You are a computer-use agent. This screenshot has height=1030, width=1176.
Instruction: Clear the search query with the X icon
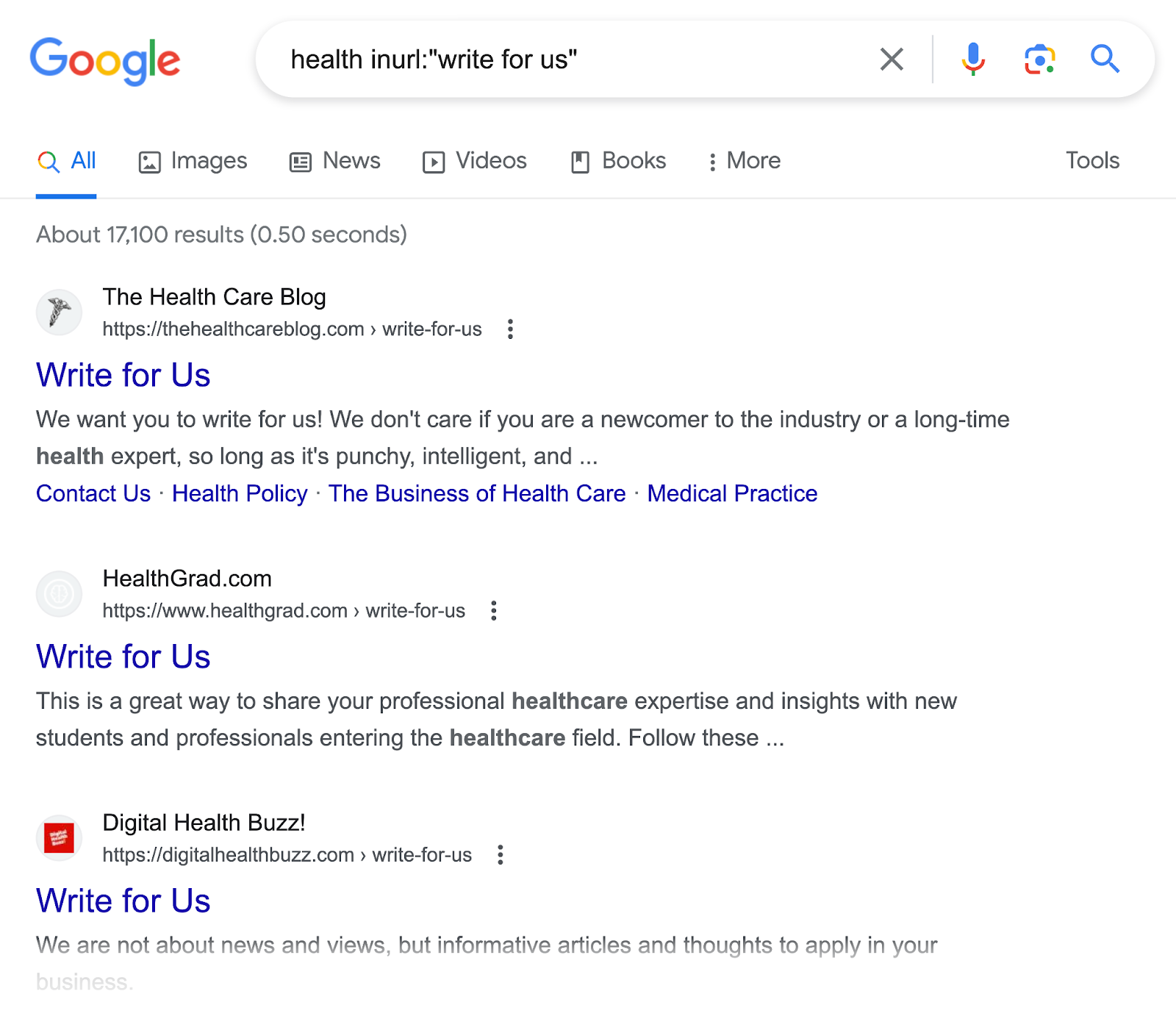(x=890, y=59)
